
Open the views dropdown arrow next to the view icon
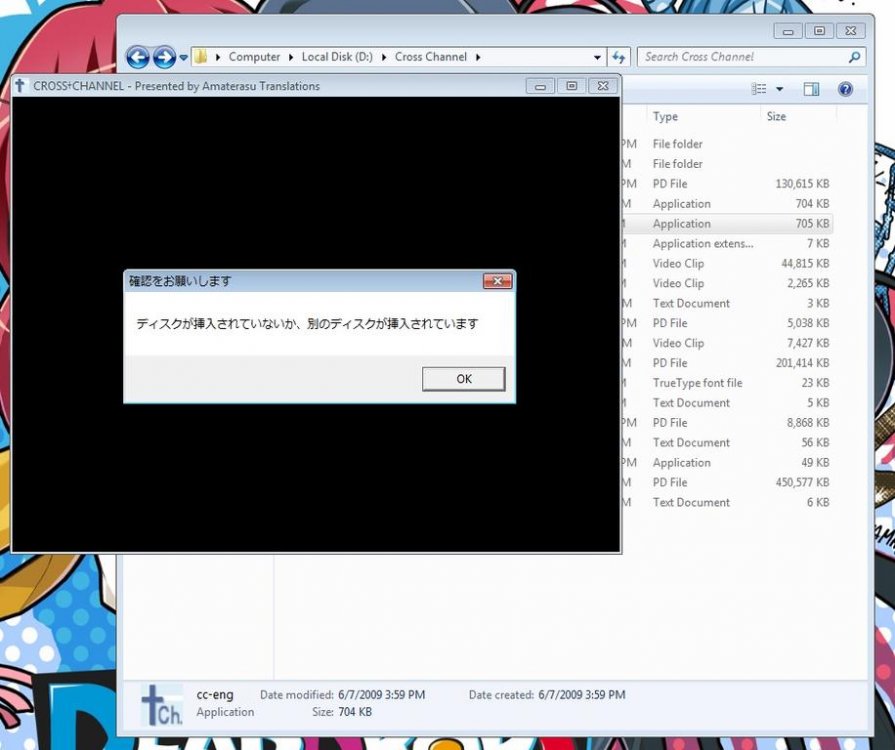point(780,89)
